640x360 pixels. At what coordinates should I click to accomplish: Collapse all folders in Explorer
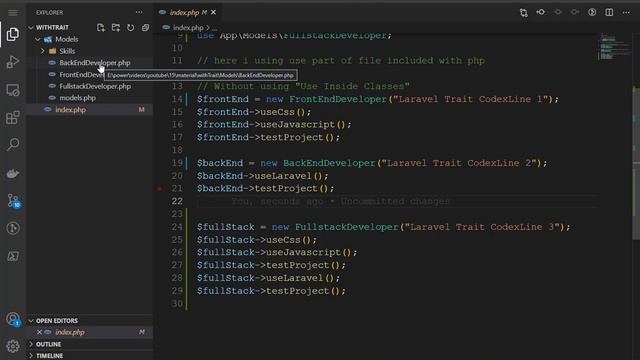point(145,27)
